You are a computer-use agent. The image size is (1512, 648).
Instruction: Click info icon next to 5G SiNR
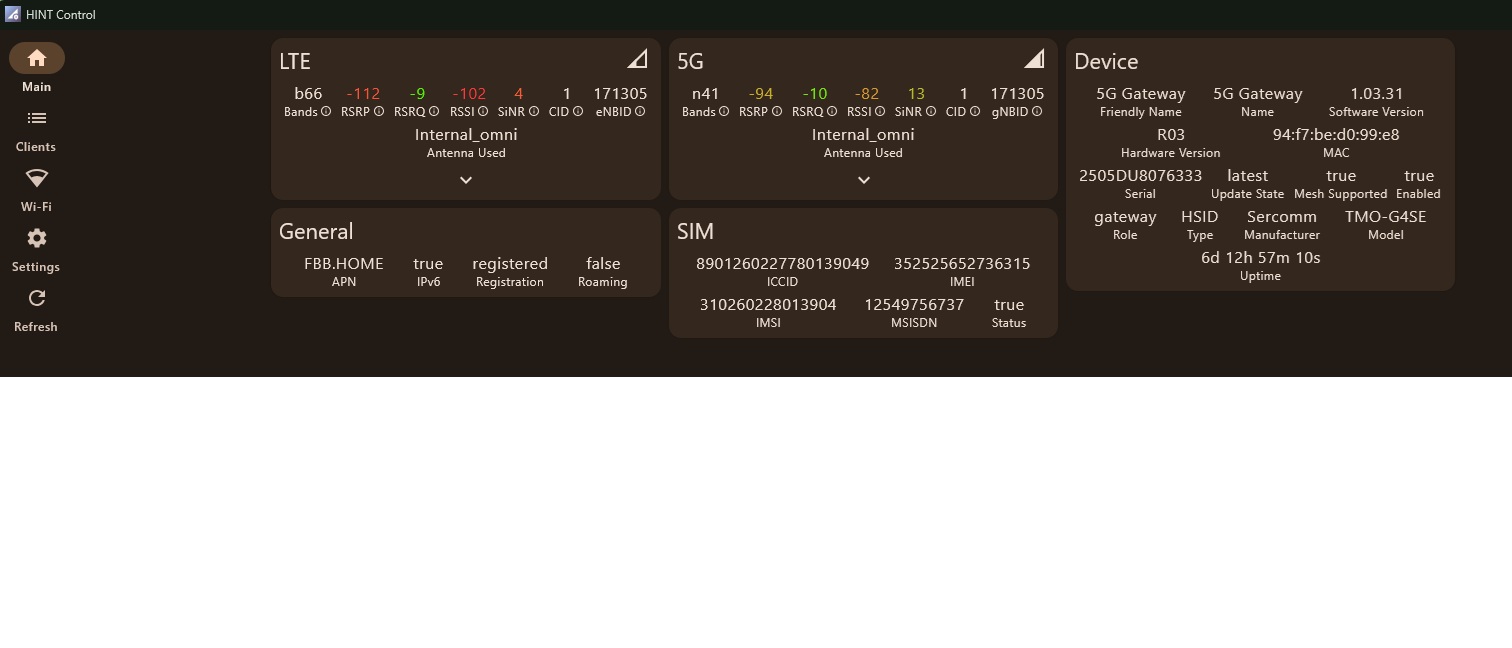931,112
